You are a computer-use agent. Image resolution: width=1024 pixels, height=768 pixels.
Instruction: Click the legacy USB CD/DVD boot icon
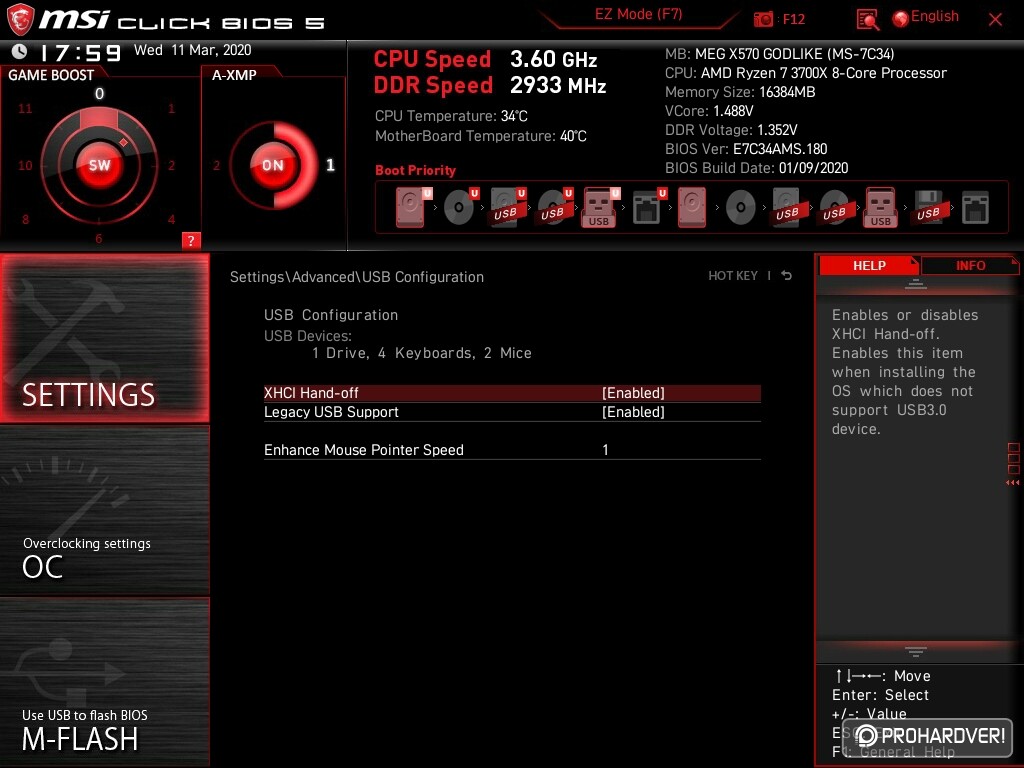tap(834, 208)
